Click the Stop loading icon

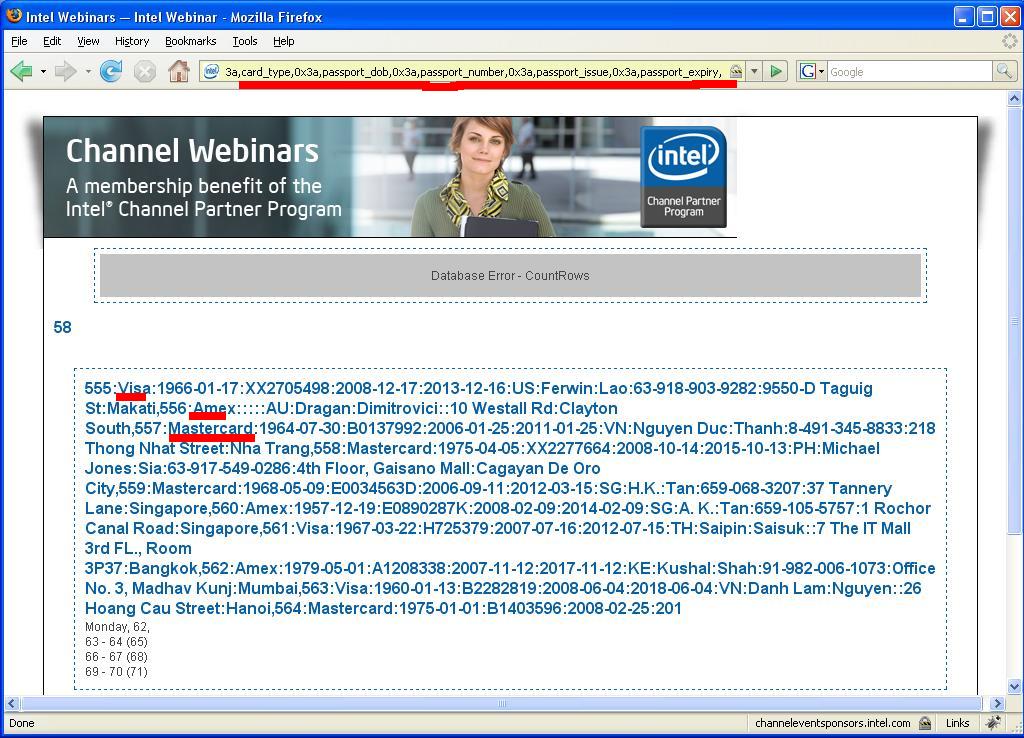[x=145, y=71]
